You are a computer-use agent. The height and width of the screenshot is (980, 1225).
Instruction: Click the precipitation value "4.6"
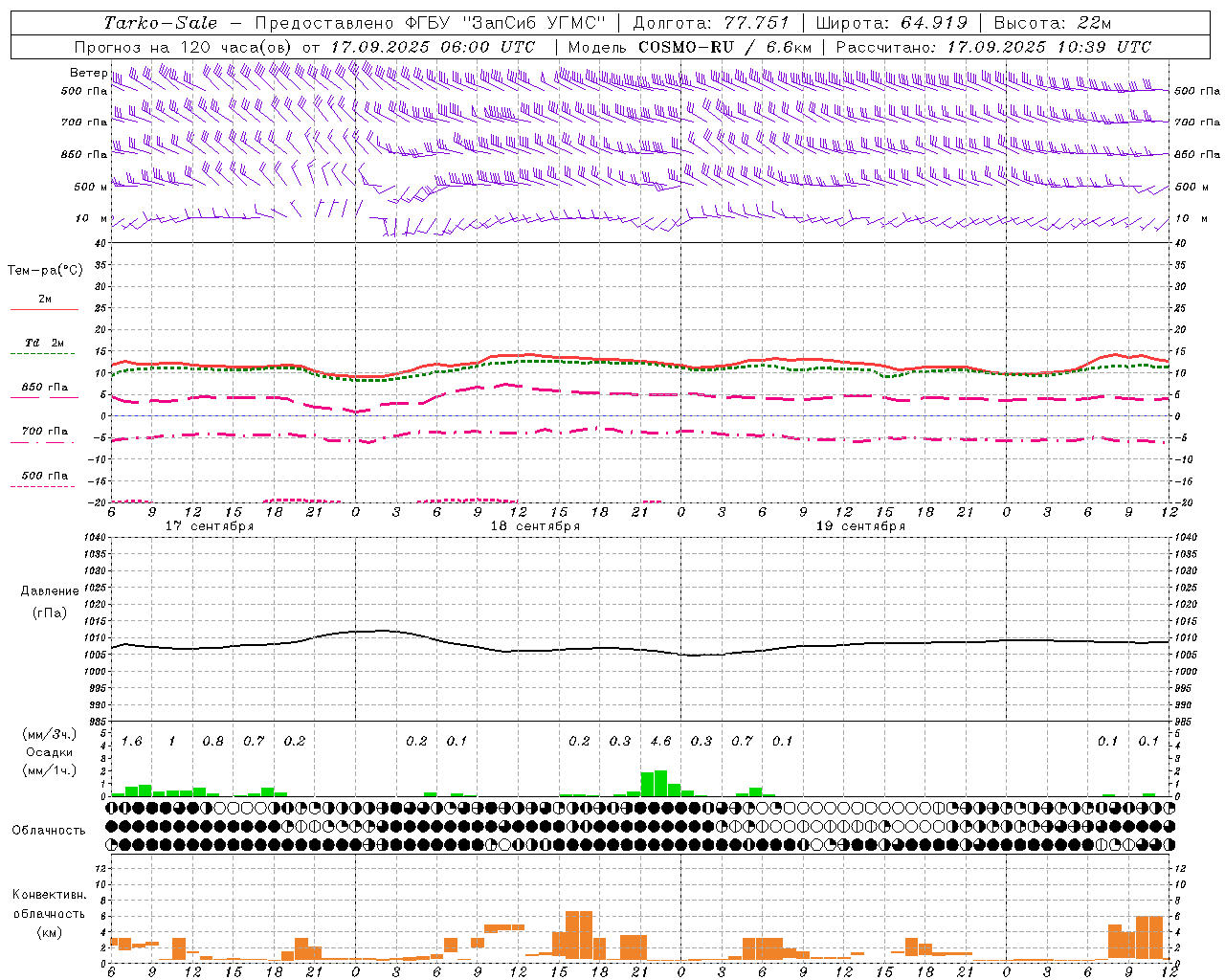(660, 741)
